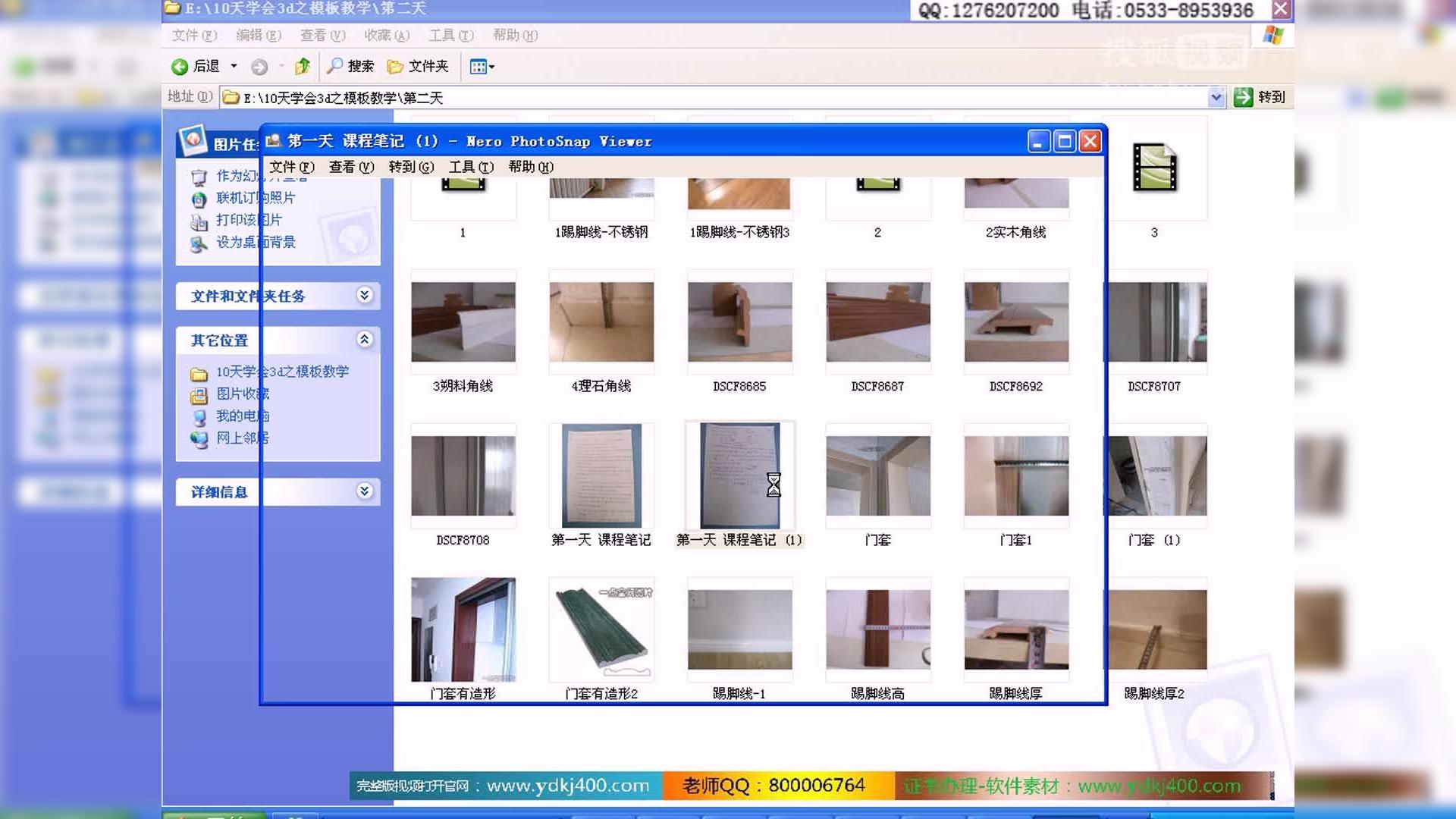
Task: Click the 设为桌面背景 icon
Action: [200, 243]
